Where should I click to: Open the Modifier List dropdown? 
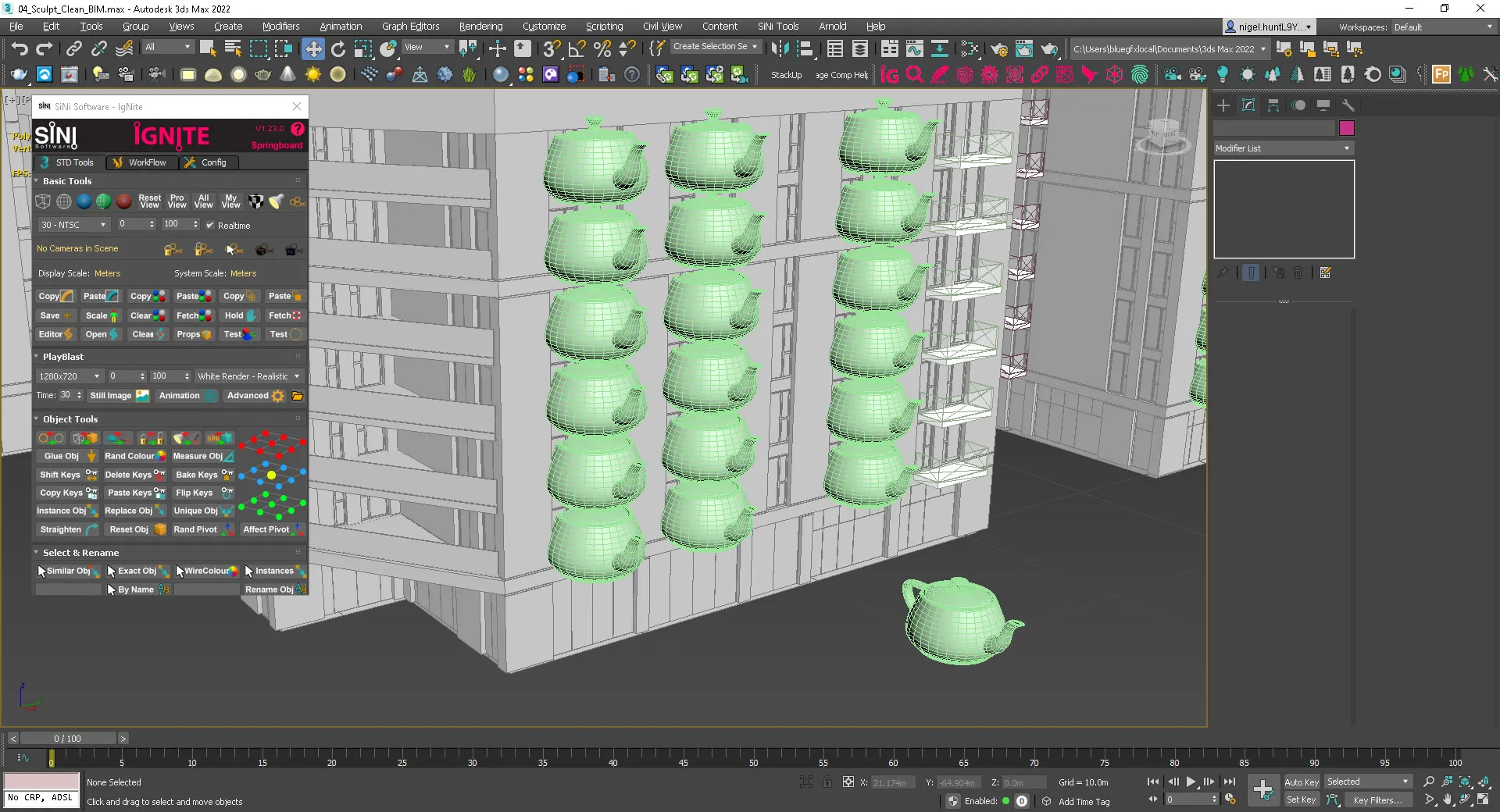(1284, 148)
